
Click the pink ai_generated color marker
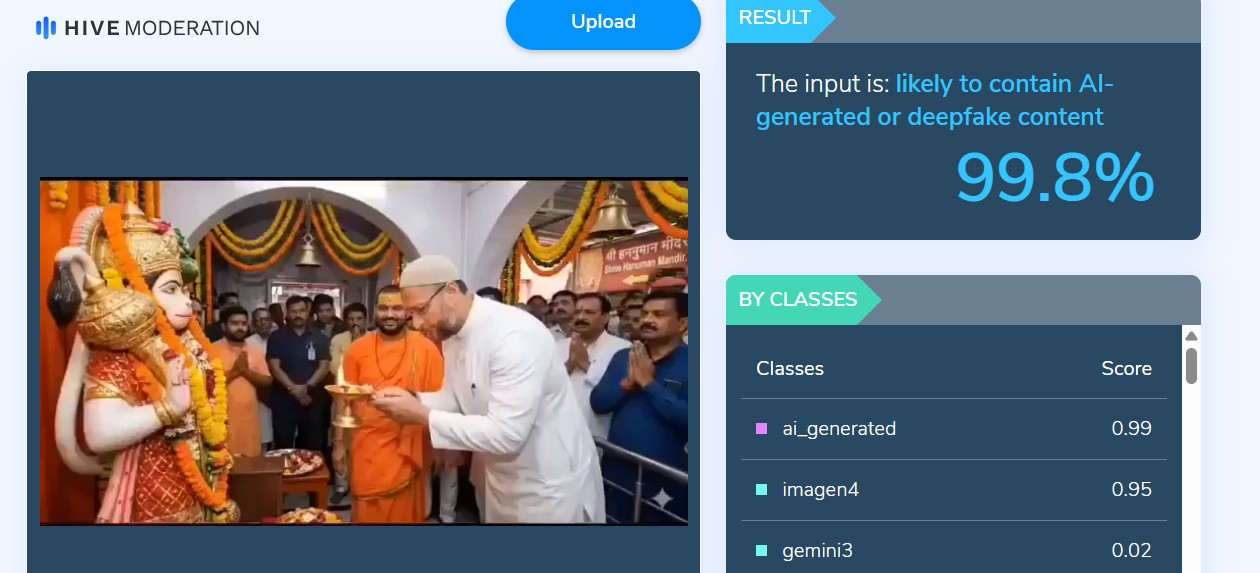click(762, 428)
